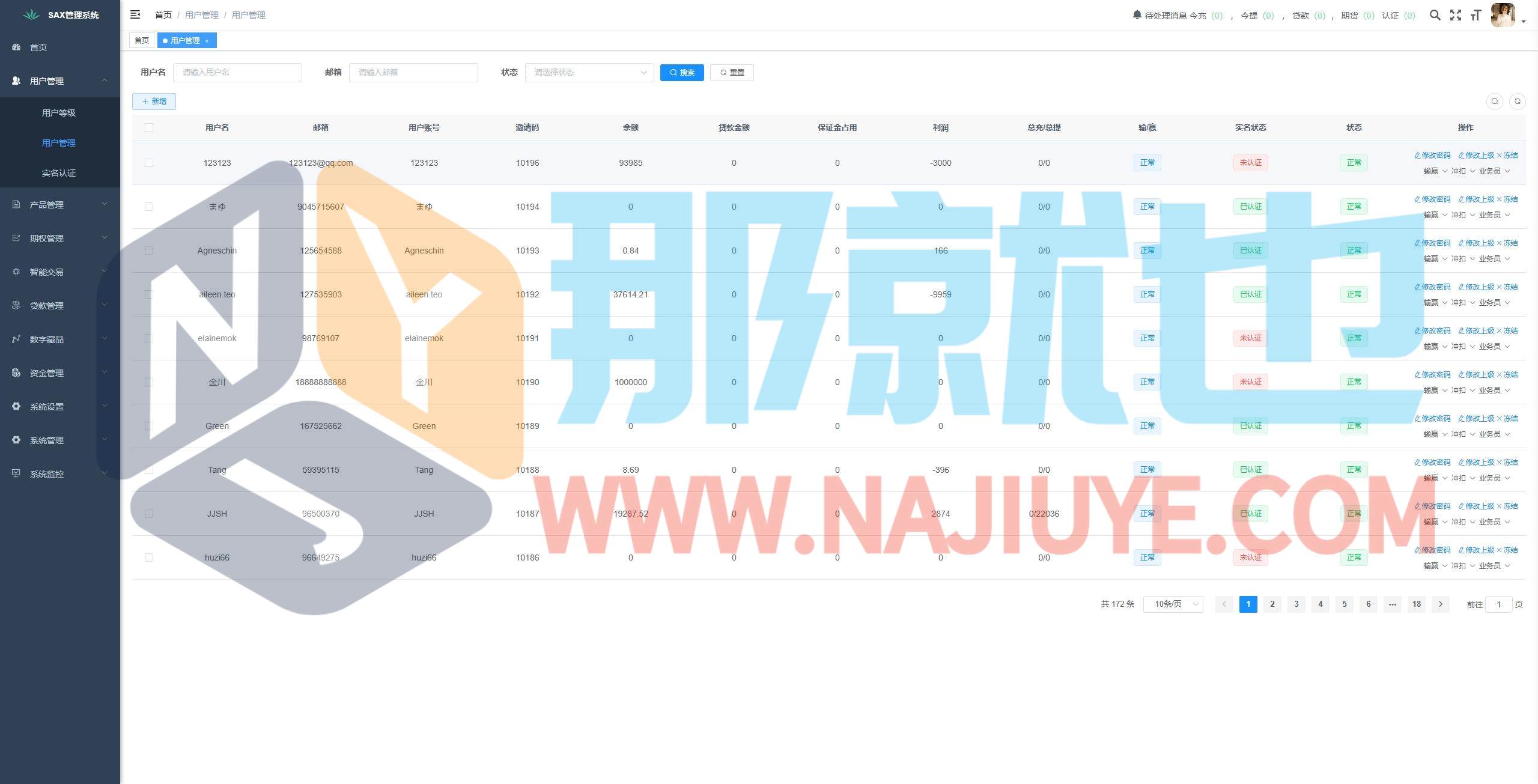
Task: Check the select-all checkbox in table header
Action: click(149, 127)
